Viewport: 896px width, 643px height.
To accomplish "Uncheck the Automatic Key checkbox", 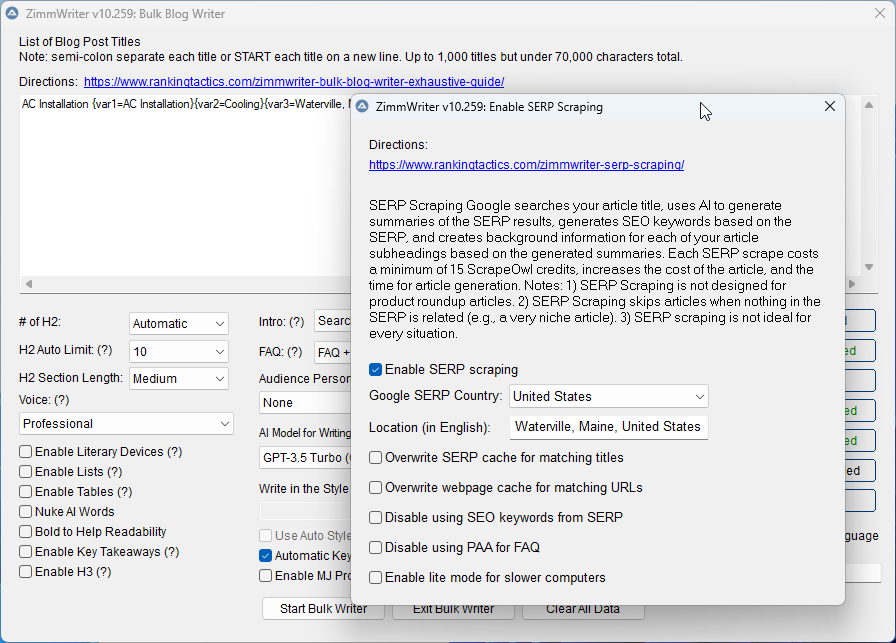I will click(x=265, y=556).
